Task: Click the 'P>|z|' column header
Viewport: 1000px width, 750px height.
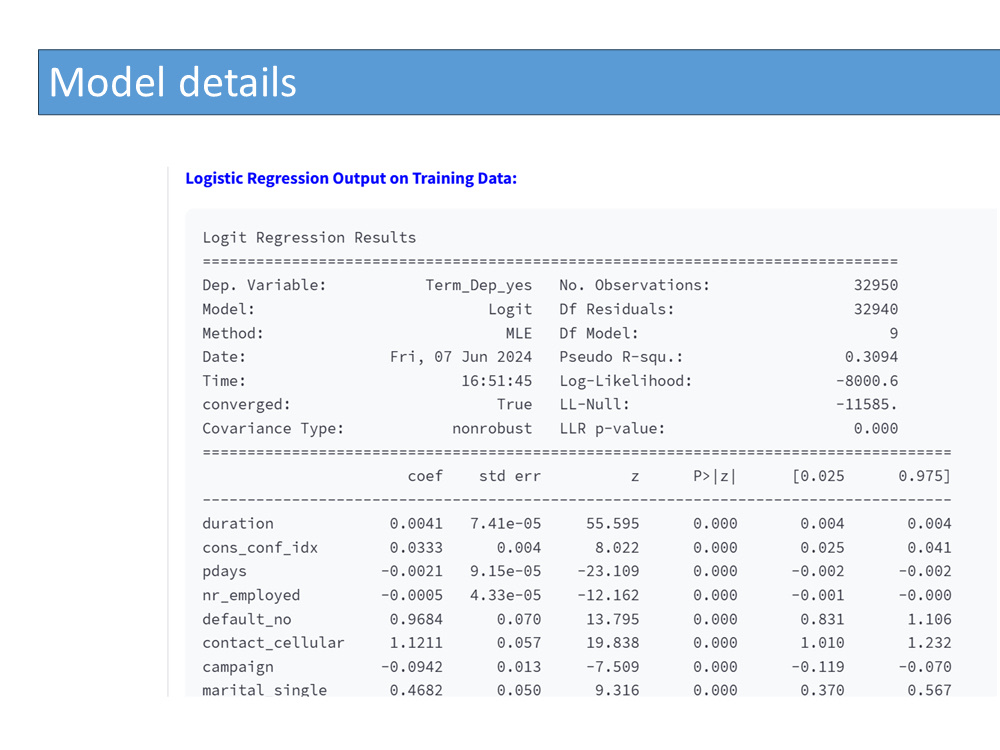Action: 715,476
